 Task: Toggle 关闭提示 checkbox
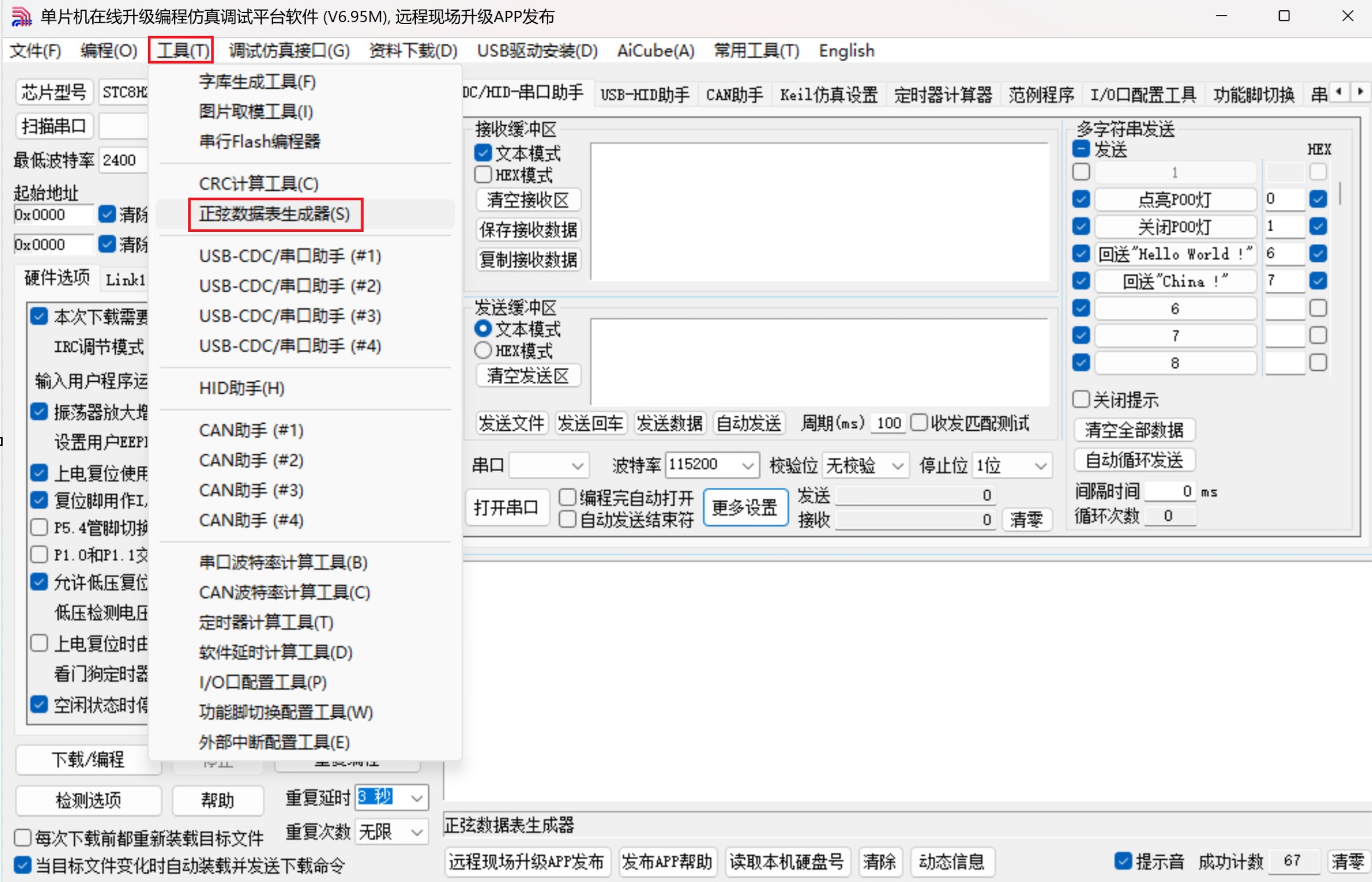(x=1081, y=400)
